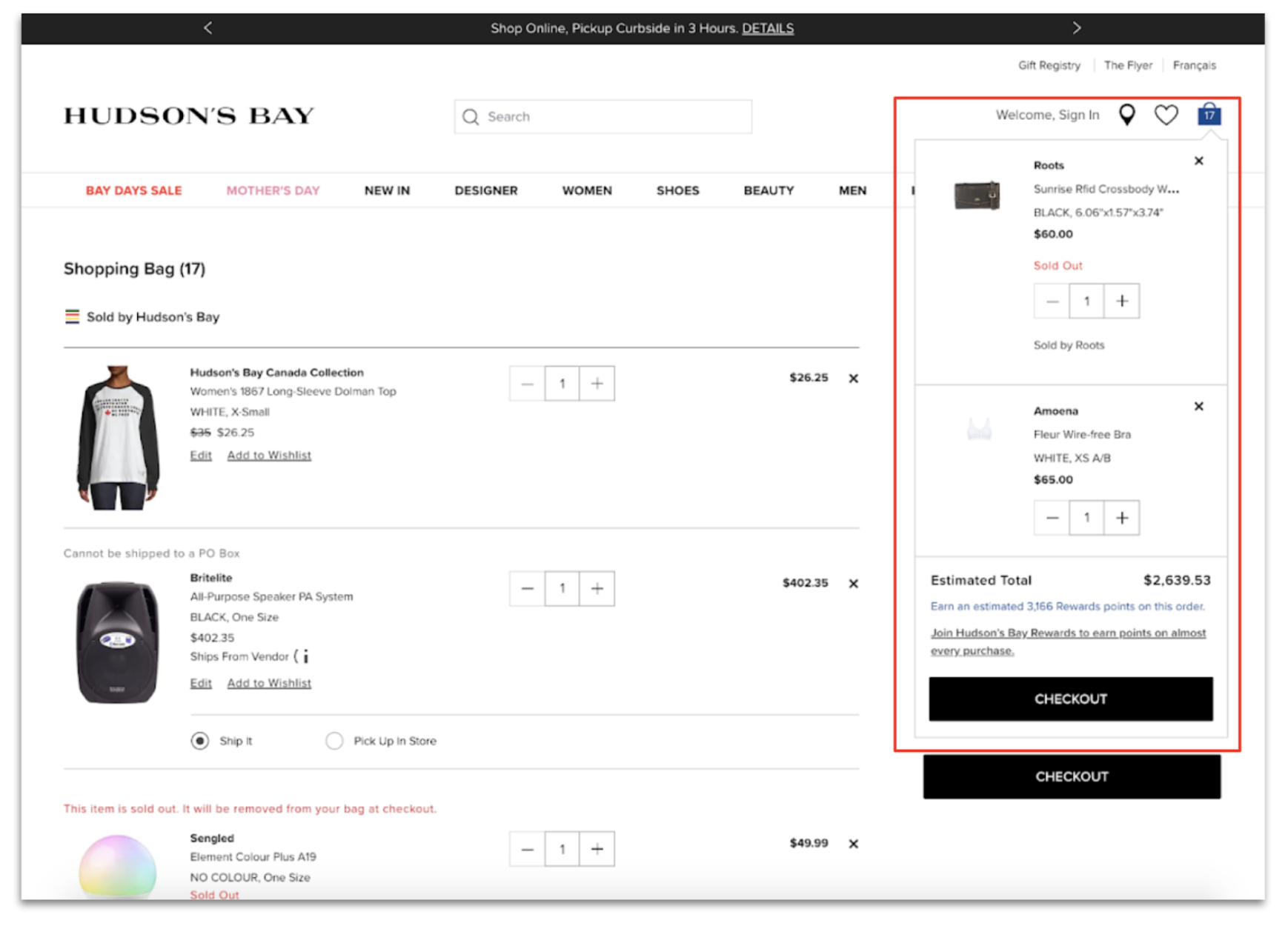Screen dimensions: 1288x926
Task: Open the Bay Days Sale menu
Action: pos(133,190)
